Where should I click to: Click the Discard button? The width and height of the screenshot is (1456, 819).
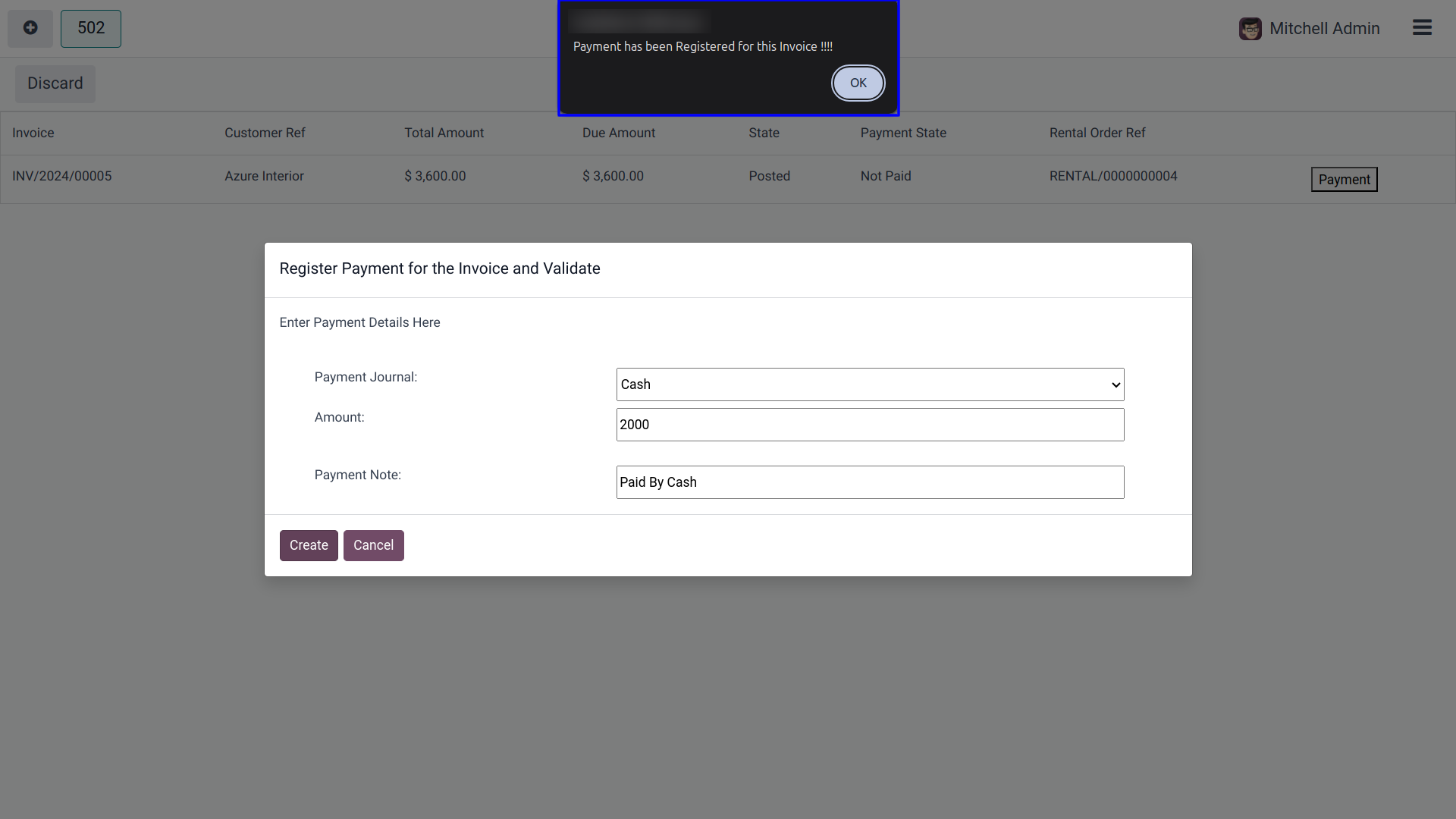point(55,83)
